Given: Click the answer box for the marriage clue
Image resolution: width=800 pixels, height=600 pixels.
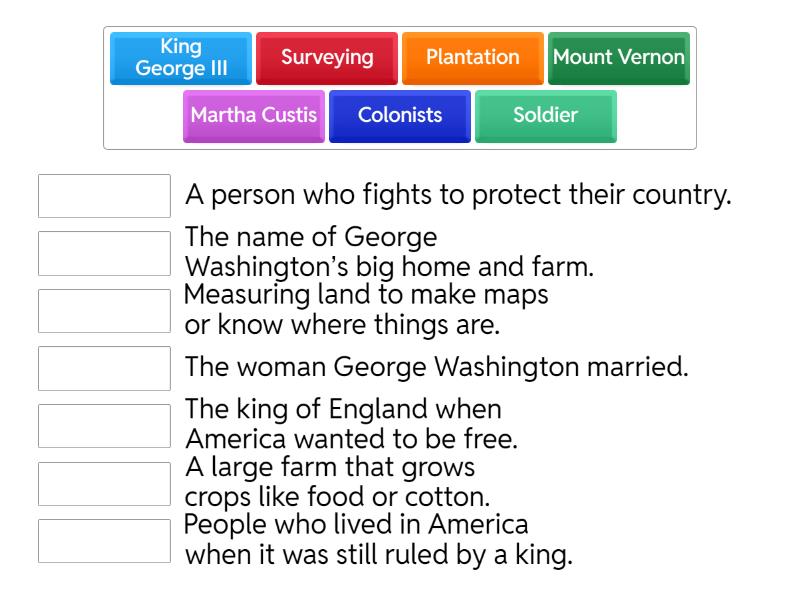Looking at the screenshot, I should [104, 368].
